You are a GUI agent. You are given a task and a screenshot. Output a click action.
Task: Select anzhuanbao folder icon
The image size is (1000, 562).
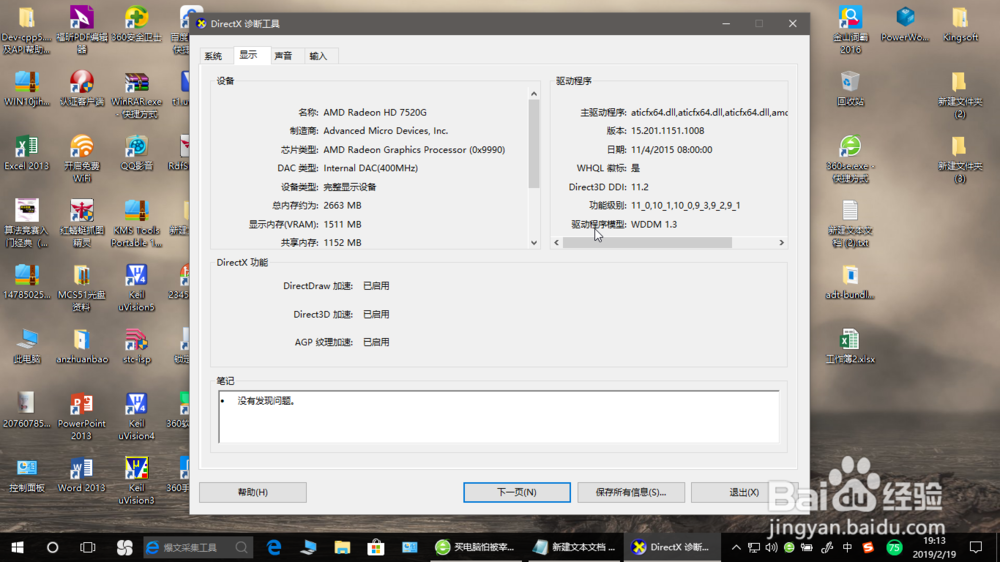(82, 346)
